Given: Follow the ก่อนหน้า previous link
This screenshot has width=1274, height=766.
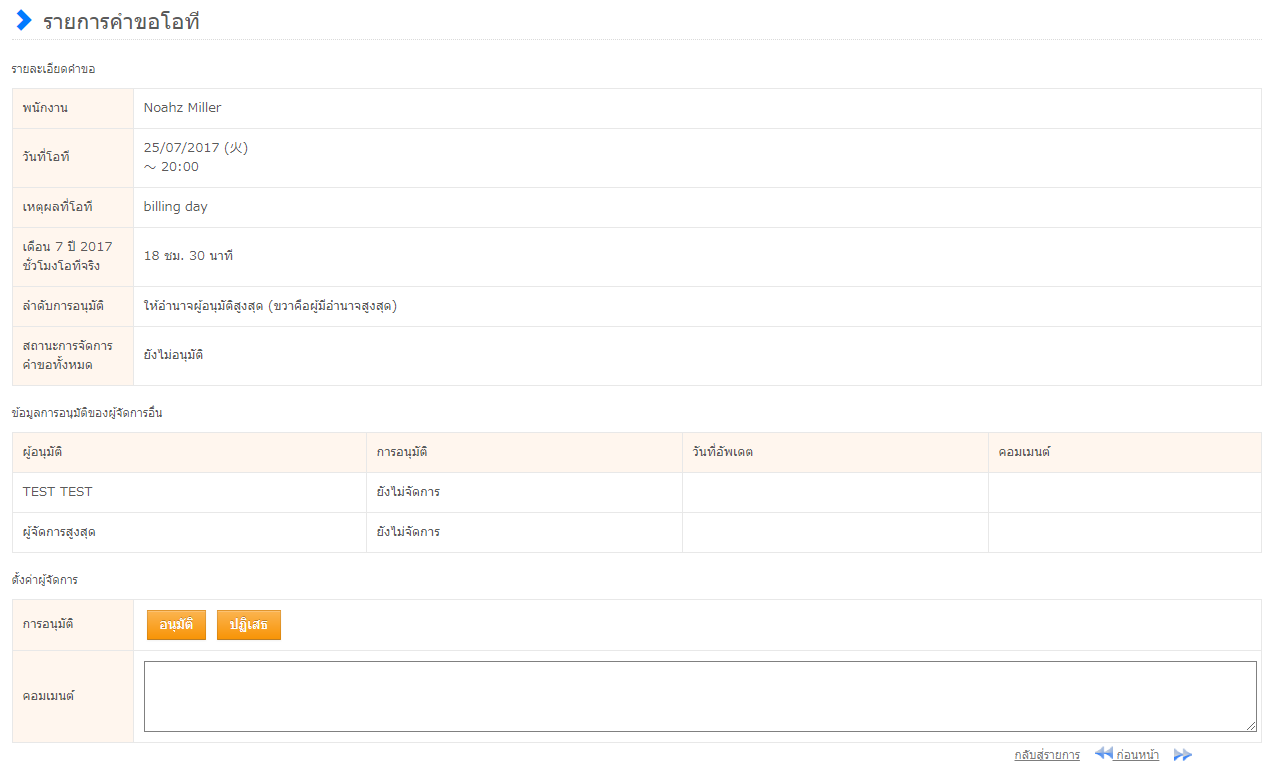Looking at the screenshot, I should (1138, 755).
